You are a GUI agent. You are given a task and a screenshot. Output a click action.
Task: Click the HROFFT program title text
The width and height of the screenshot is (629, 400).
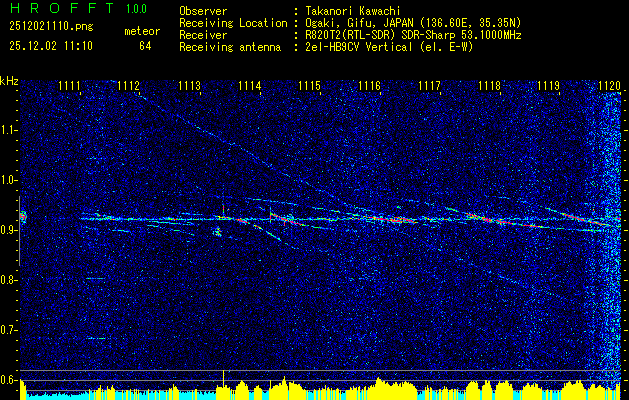click(62, 8)
